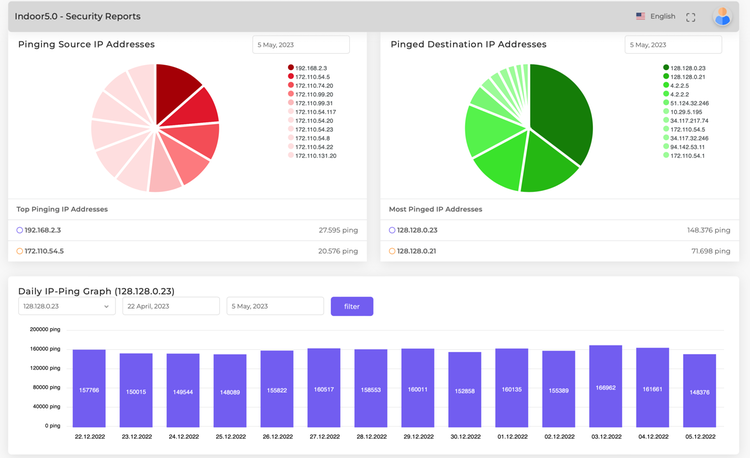This screenshot has height=458, width=750.
Task: Click the end date field in Daily IP-Ping Graph
Action: [x=275, y=306]
